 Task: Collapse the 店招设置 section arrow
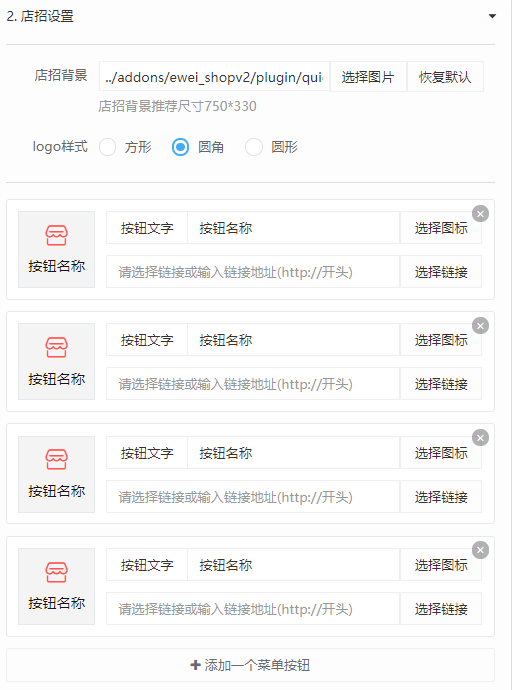[x=492, y=16]
